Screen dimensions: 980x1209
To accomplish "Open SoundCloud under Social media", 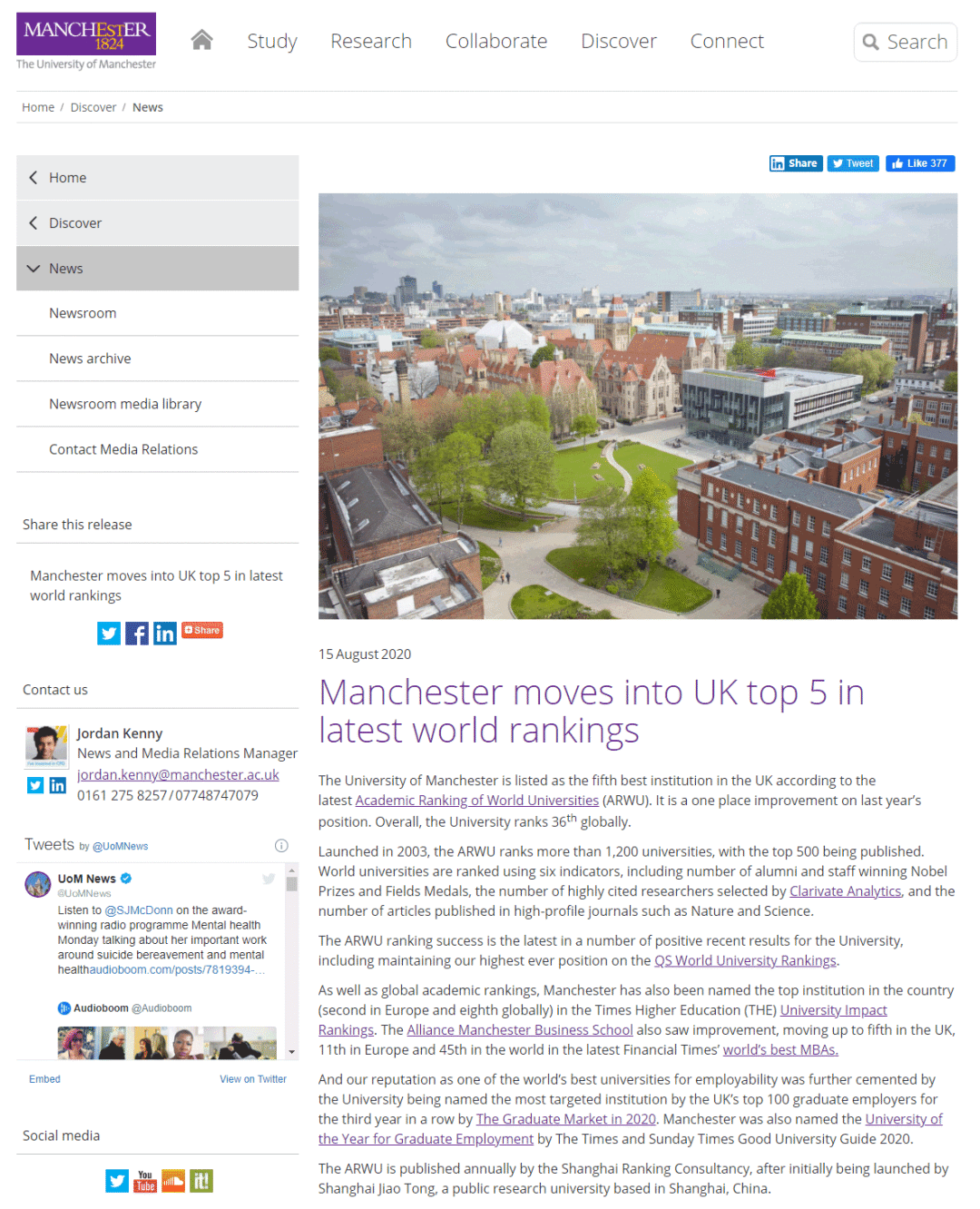I will [173, 1180].
